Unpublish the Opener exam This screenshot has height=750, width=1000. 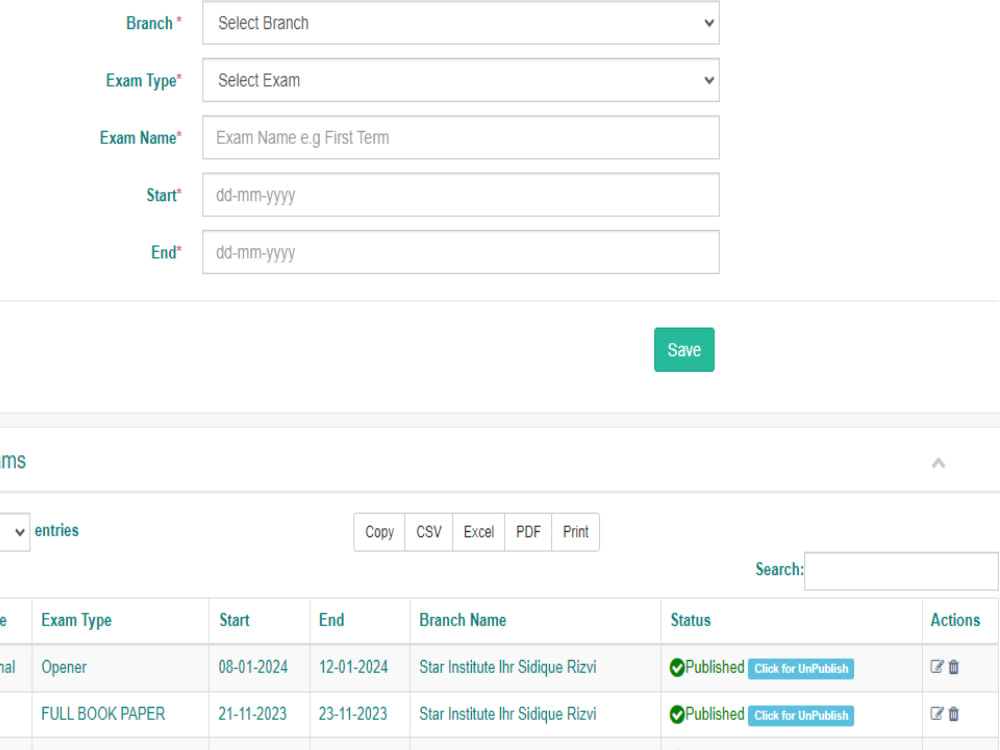tap(800, 669)
